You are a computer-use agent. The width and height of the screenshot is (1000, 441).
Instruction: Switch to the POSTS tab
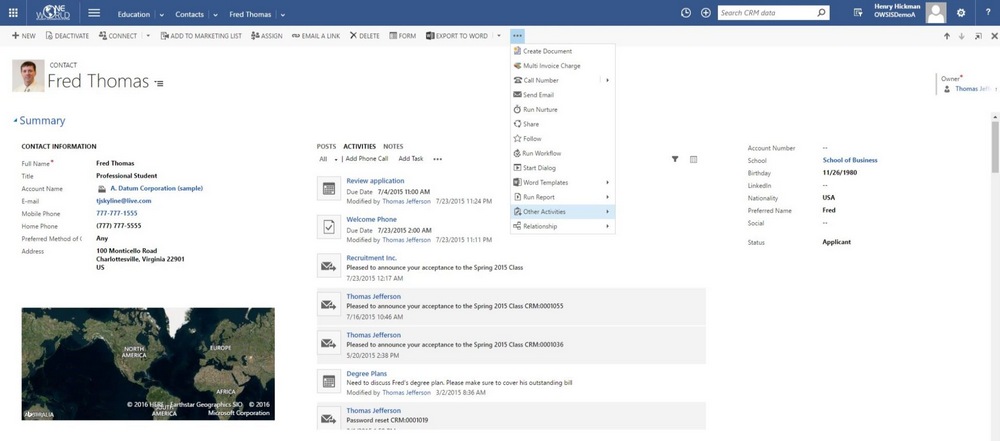[x=326, y=146]
